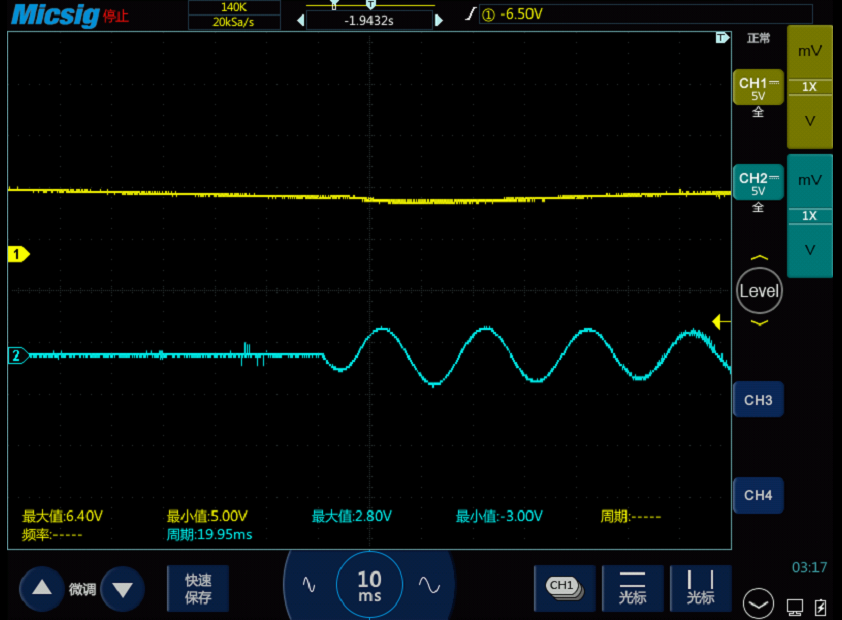Click the screen display icon in corner

click(795, 607)
